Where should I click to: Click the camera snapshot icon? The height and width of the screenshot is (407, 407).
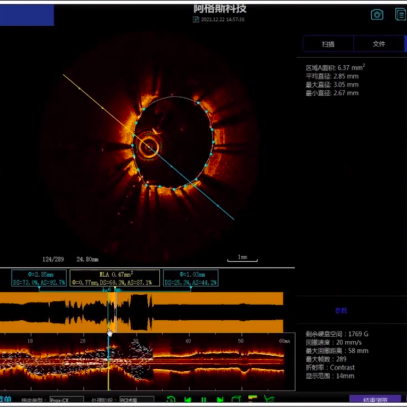pyautogui.click(x=377, y=15)
